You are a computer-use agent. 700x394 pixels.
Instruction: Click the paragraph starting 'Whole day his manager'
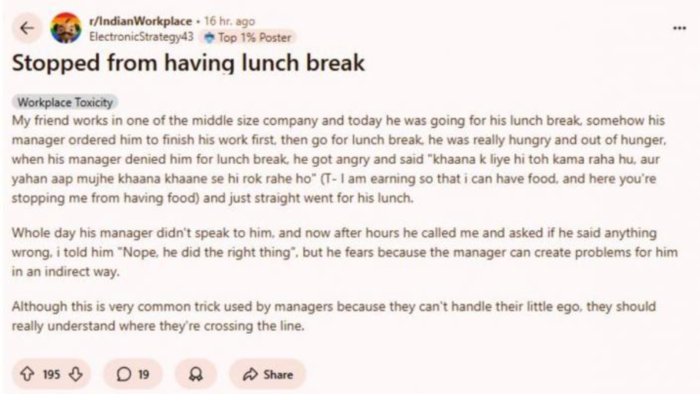pos(345,252)
